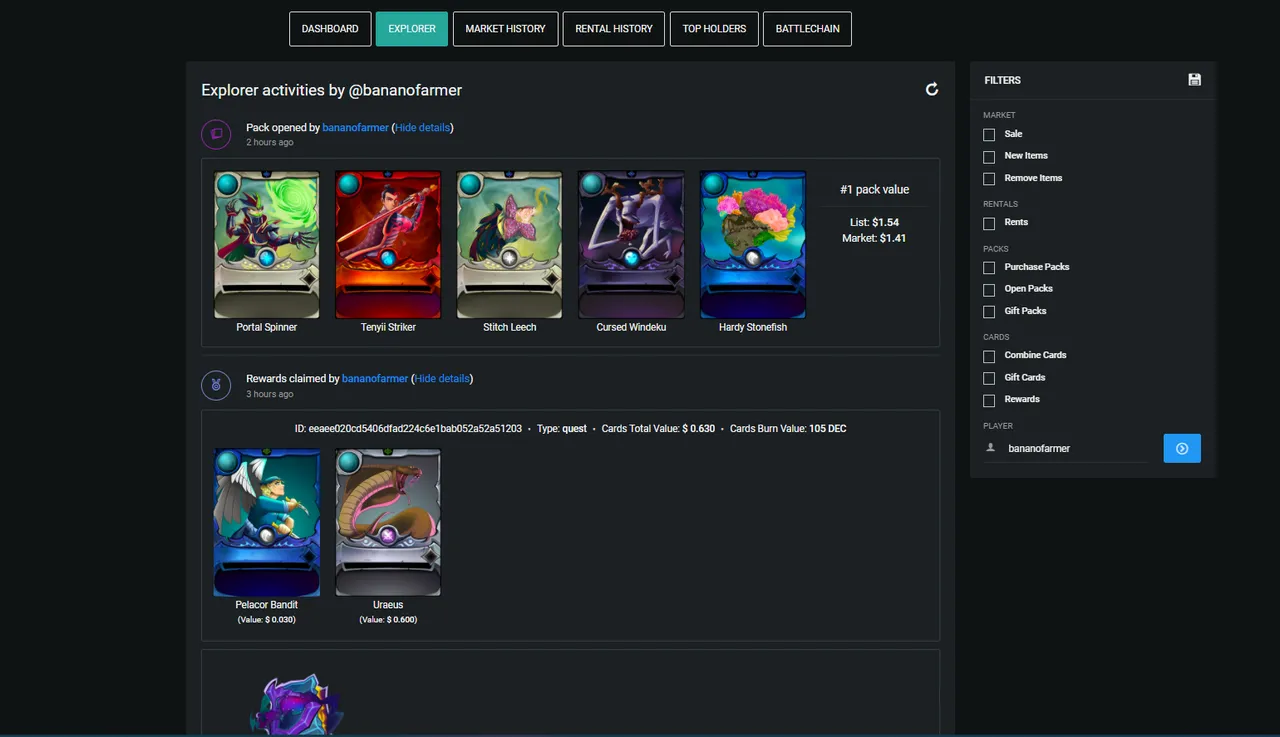Tick the Rewards filter checkbox
This screenshot has width=1280, height=737.
click(989, 400)
